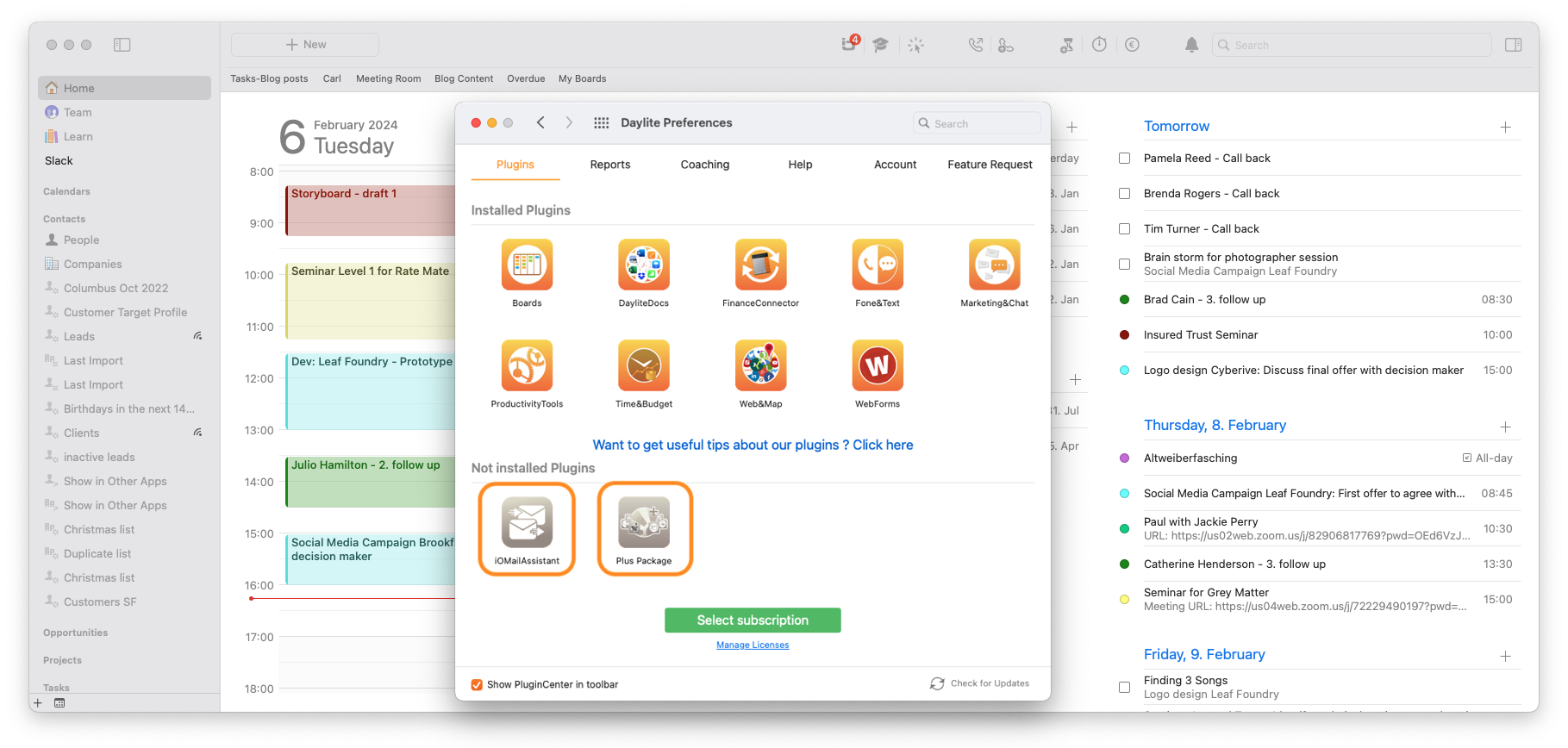Open the Manage Licenses link
Viewport: 1568px width, 748px height.
(x=753, y=645)
